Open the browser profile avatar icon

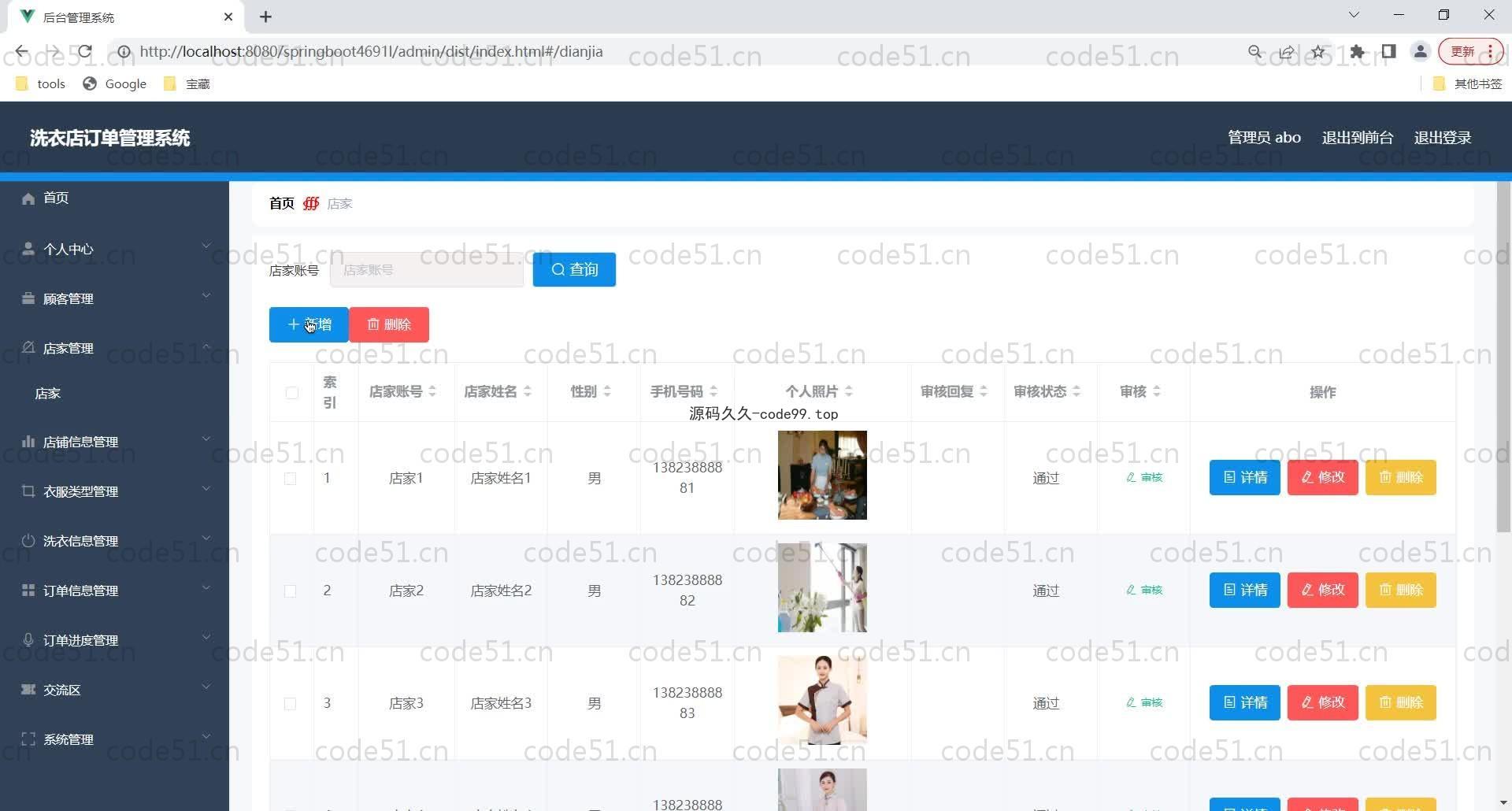(x=1421, y=52)
